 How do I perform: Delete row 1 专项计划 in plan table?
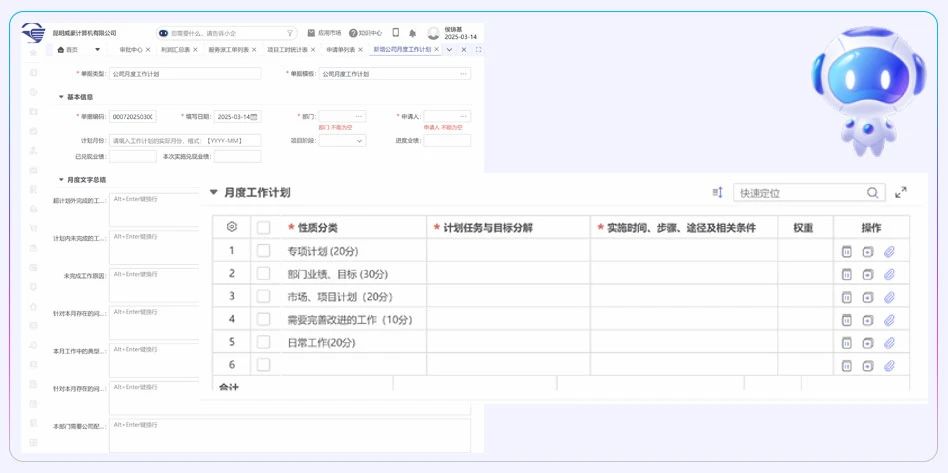pos(846,252)
